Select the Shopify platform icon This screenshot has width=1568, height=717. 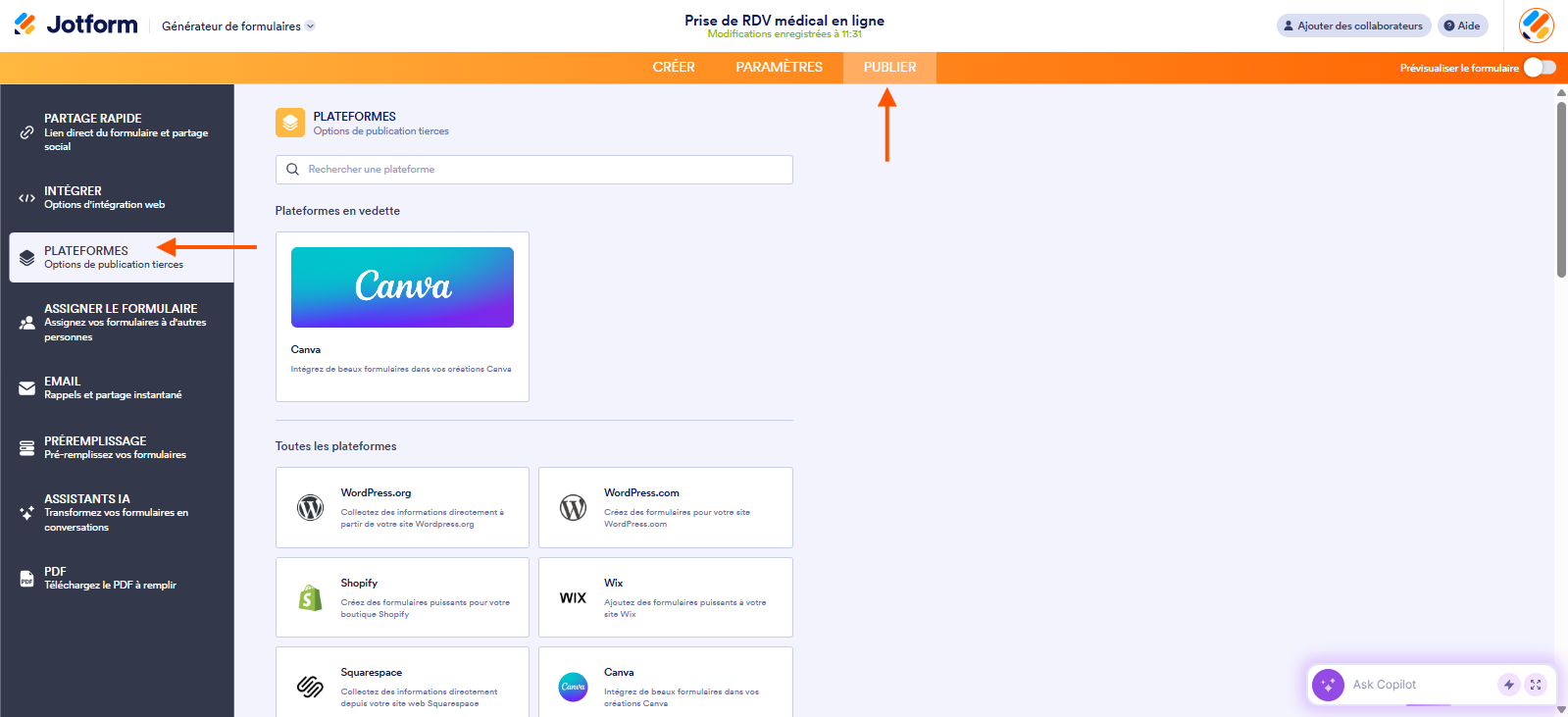[x=310, y=597]
